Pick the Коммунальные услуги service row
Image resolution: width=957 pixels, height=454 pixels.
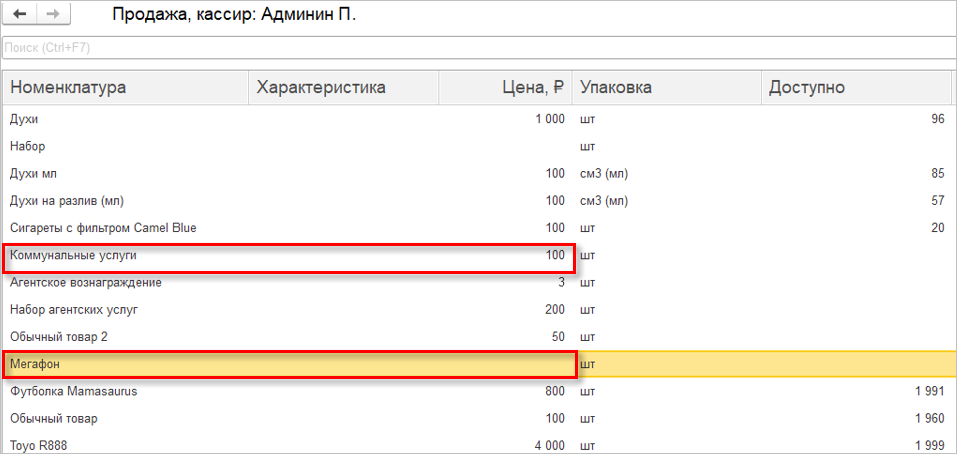tap(478, 256)
